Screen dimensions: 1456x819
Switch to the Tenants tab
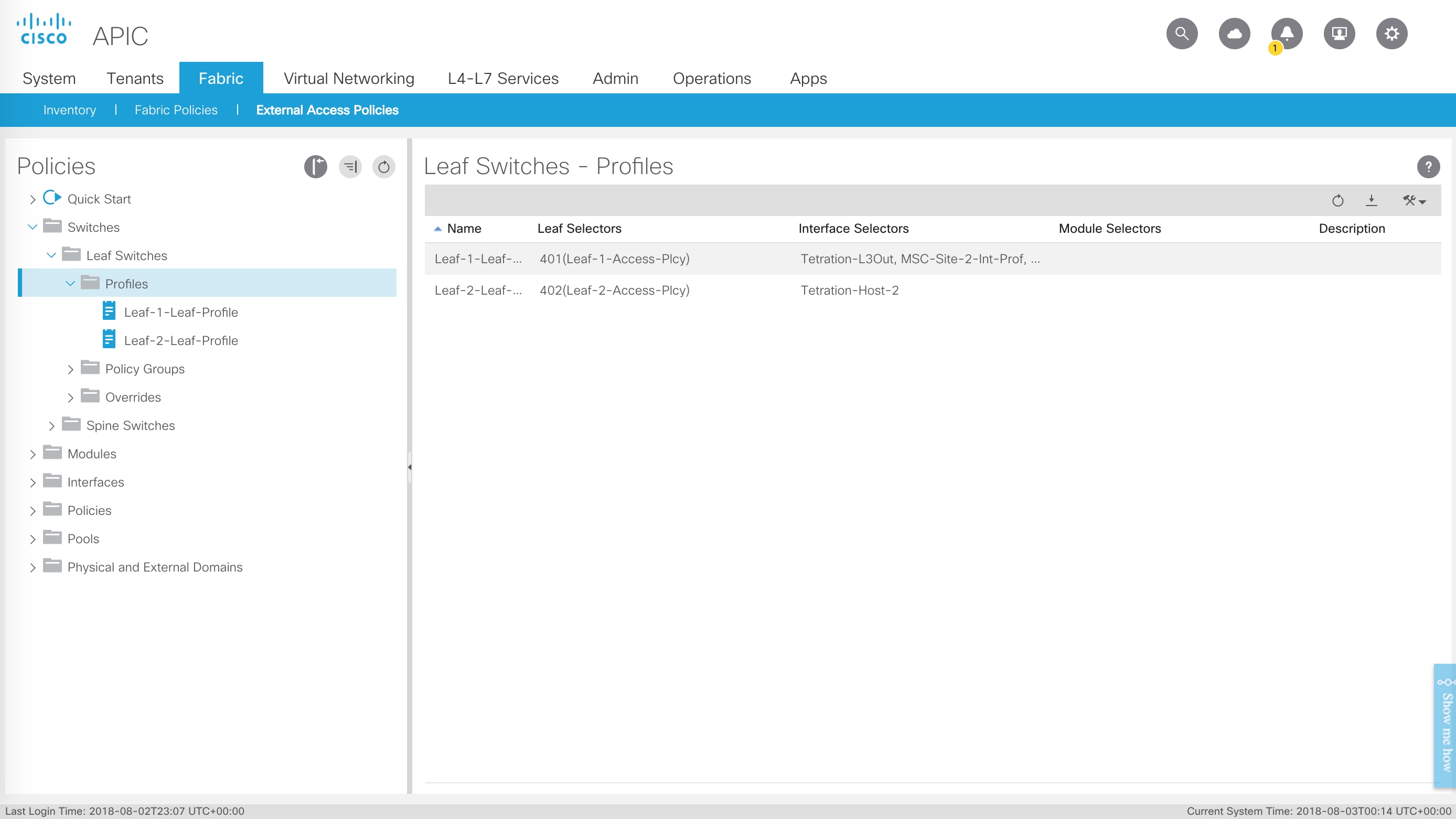(134, 78)
